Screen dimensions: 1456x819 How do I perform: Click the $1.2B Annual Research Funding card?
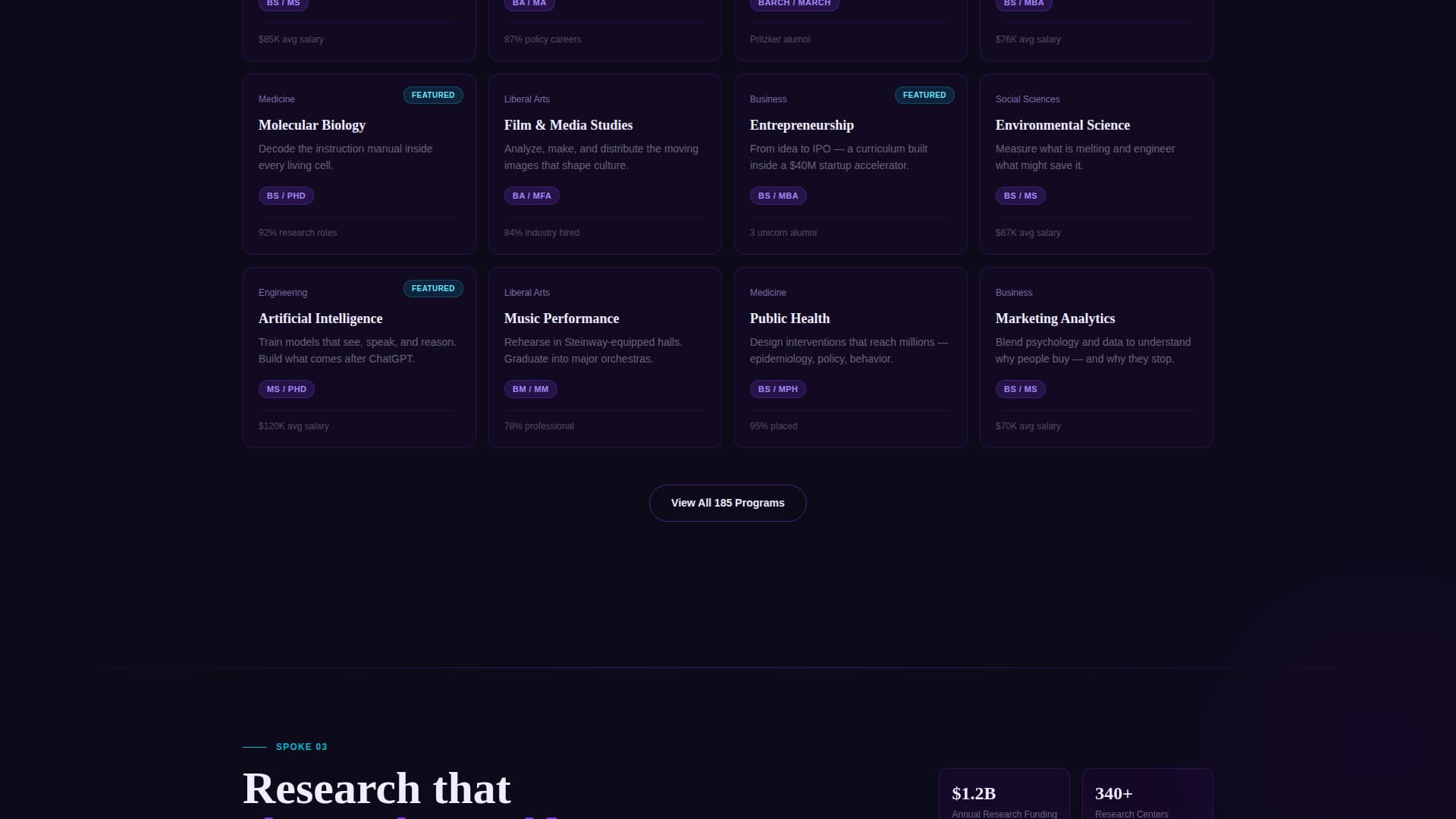1004,794
